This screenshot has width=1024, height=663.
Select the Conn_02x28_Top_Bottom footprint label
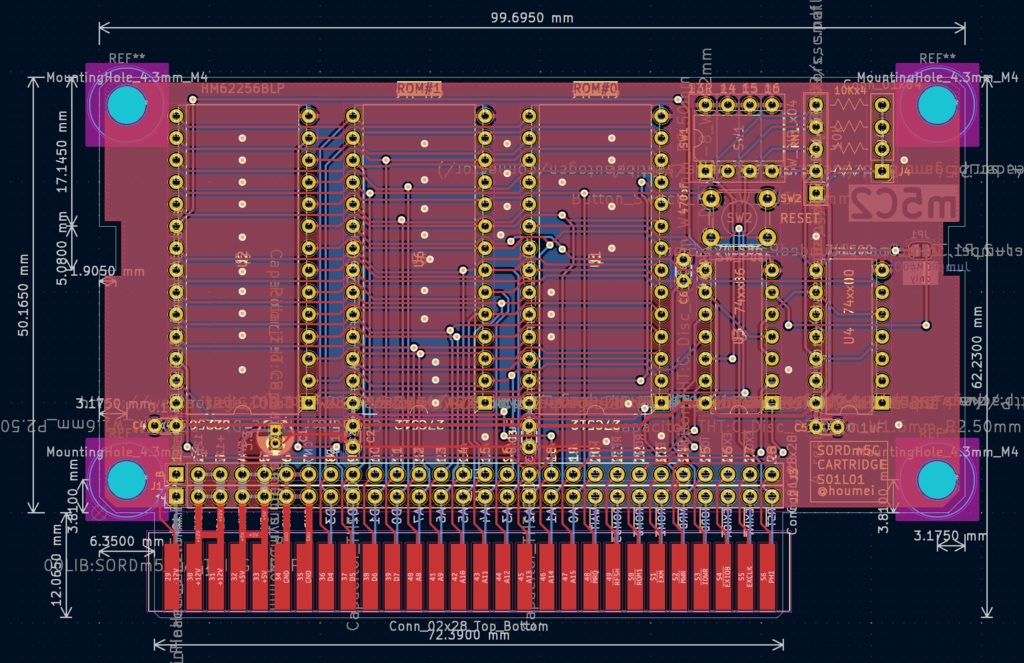[468, 626]
